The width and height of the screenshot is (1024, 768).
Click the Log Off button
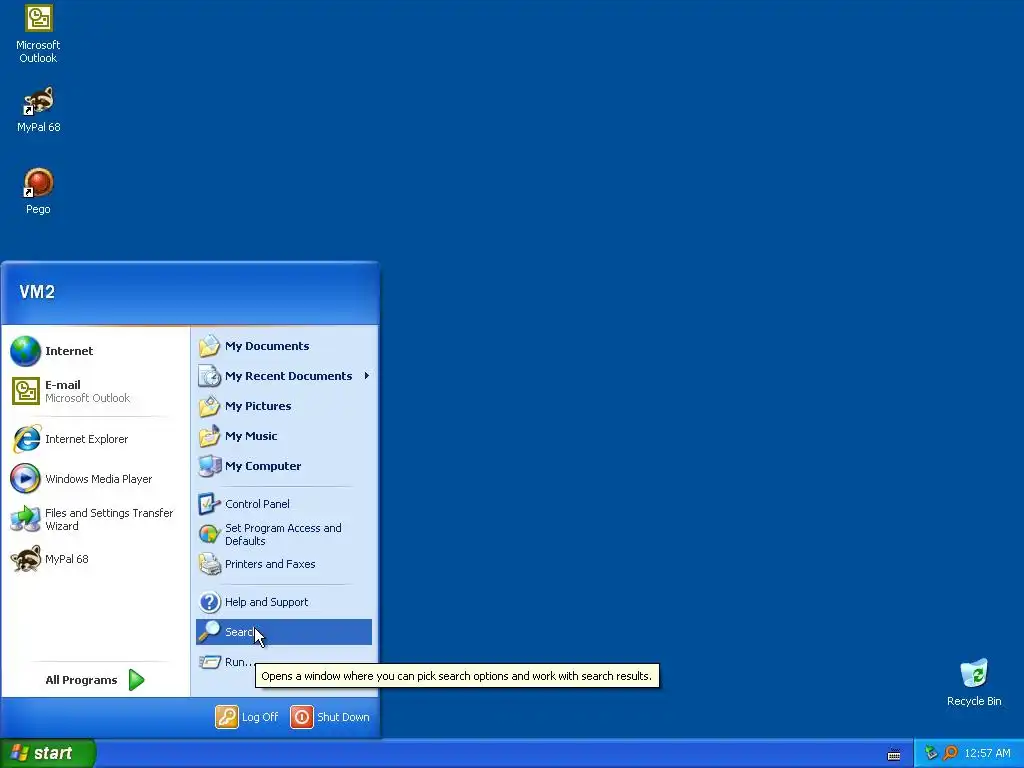247,717
